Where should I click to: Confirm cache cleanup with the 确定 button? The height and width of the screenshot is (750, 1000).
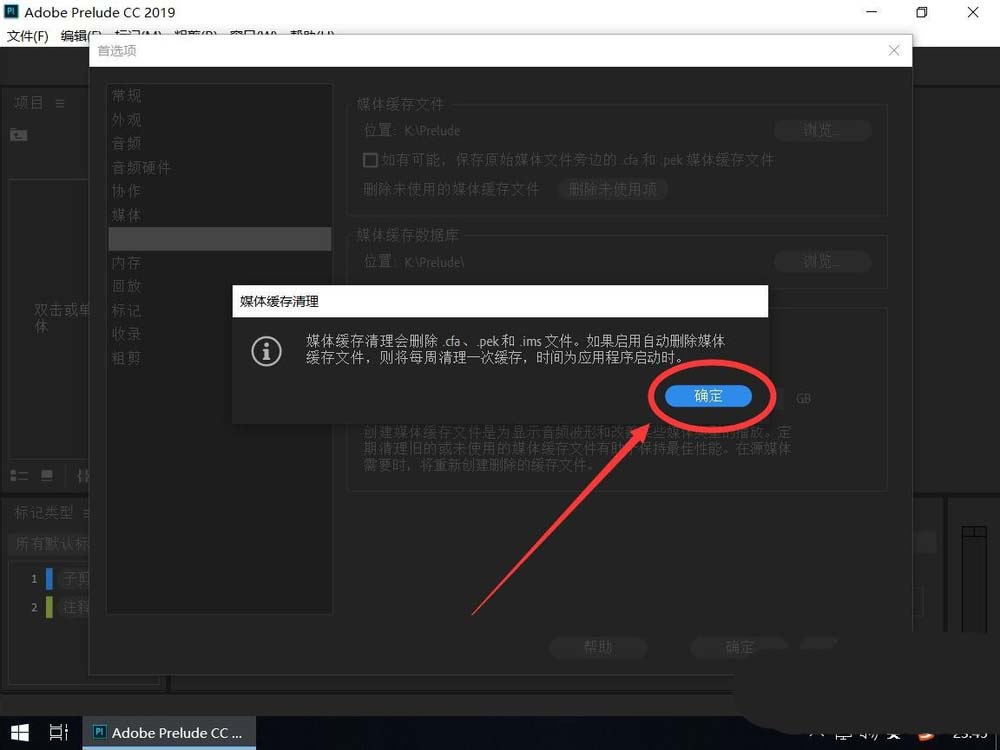pyautogui.click(x=709, y=395)
